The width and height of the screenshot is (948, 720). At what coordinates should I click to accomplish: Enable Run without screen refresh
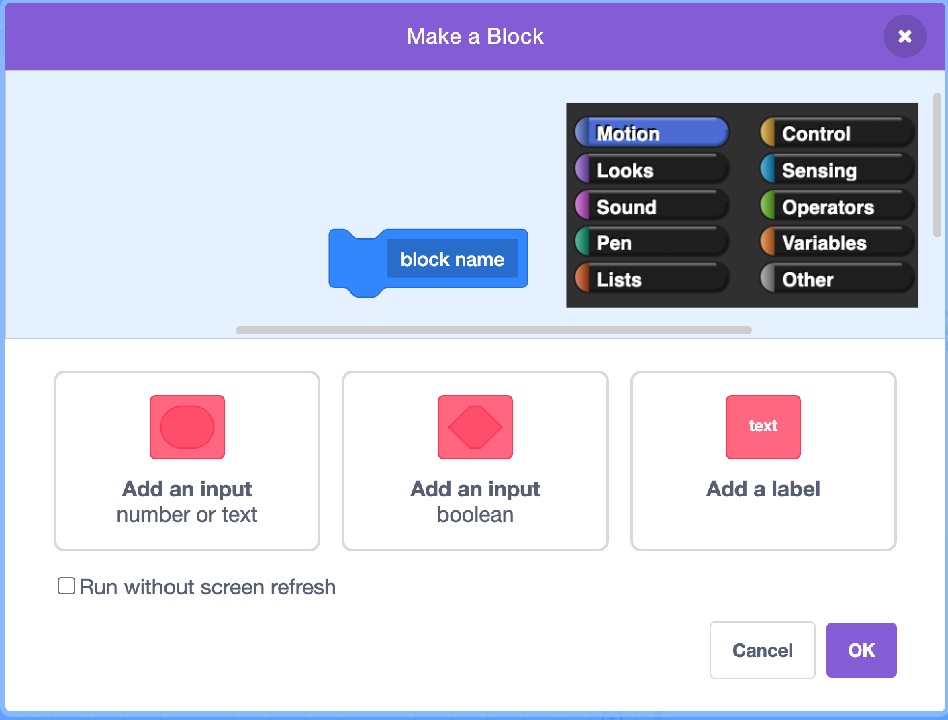pyautogui.click(x=66, y=585)
